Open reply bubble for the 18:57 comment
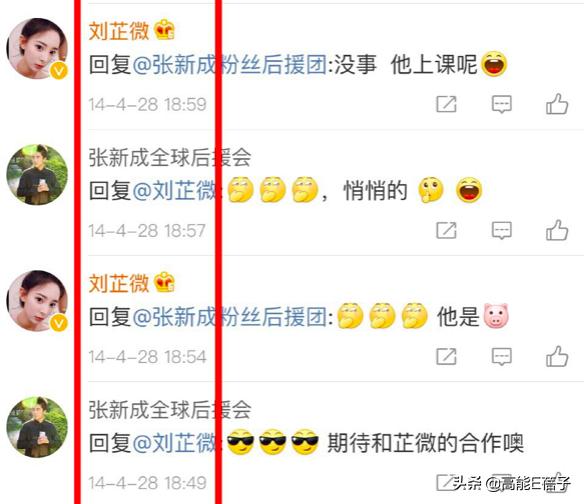This screenshot has height=504, width=584. click(502, 230)
